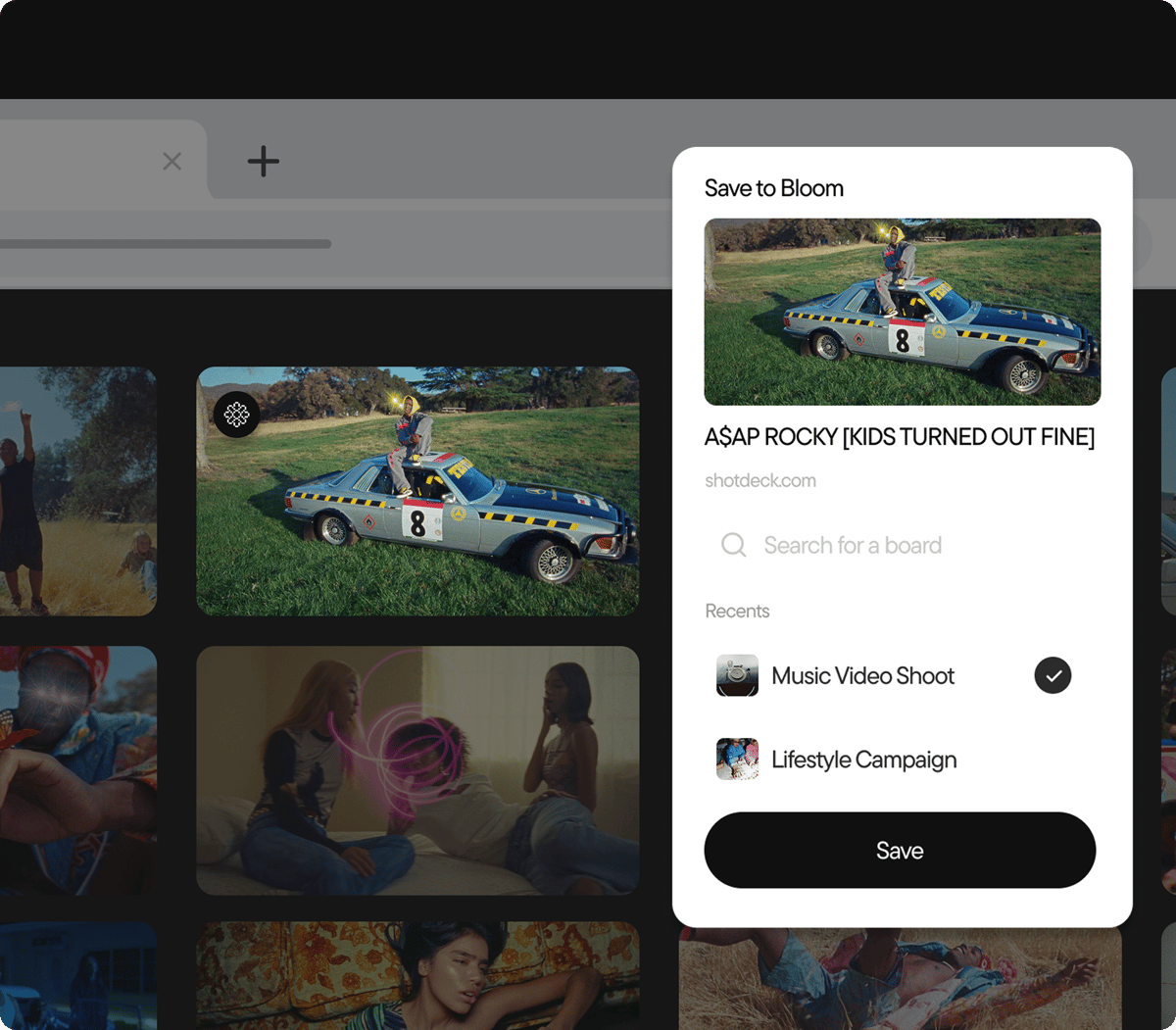Click the Lifestyle Campaign board thumbnail
Image resolution: width=1176 pixels, height=1030 pixels.
[x=737, y=760]
